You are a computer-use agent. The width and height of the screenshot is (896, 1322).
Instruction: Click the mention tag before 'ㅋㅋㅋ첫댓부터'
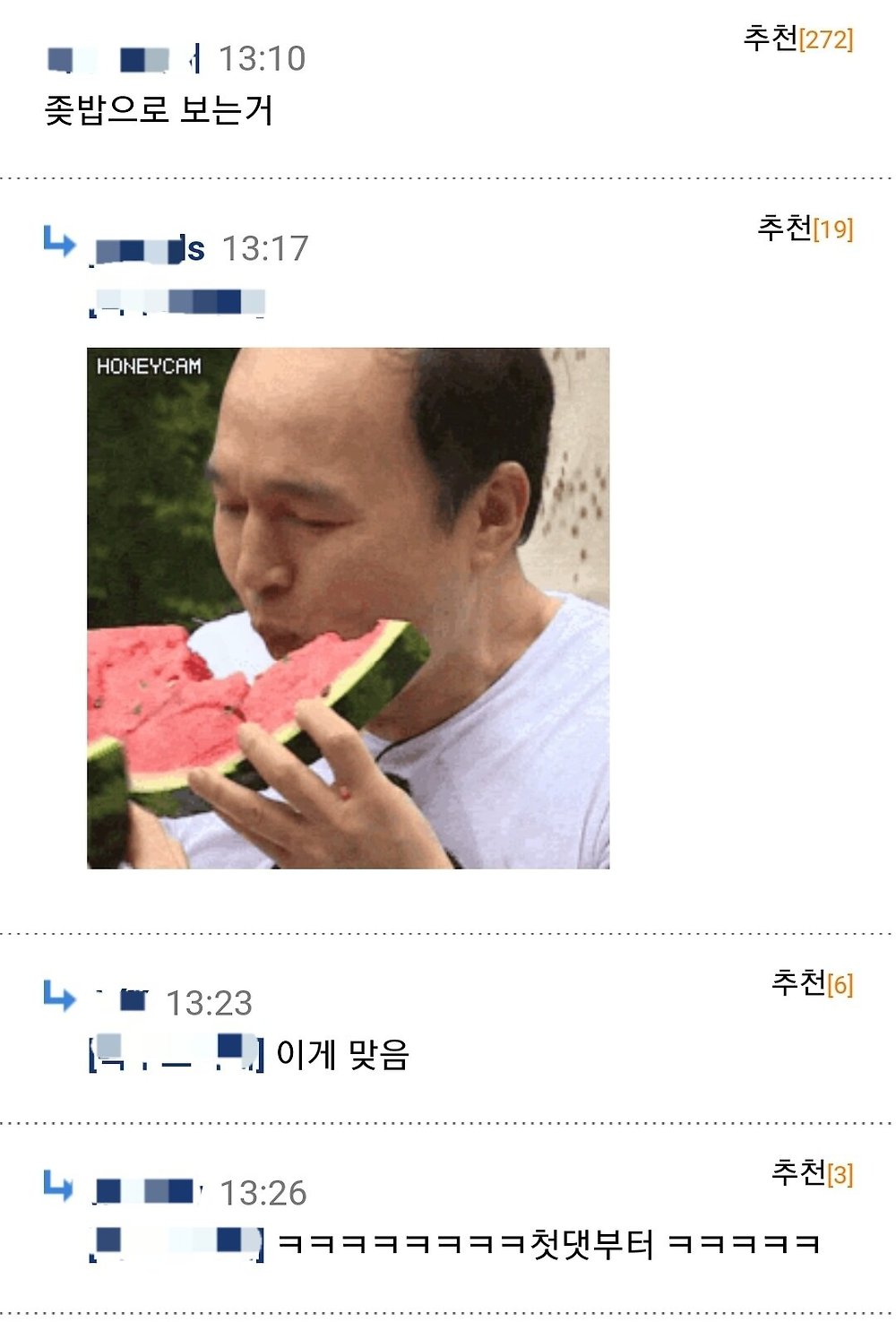pyautogui.click(x=177, y=1243)
